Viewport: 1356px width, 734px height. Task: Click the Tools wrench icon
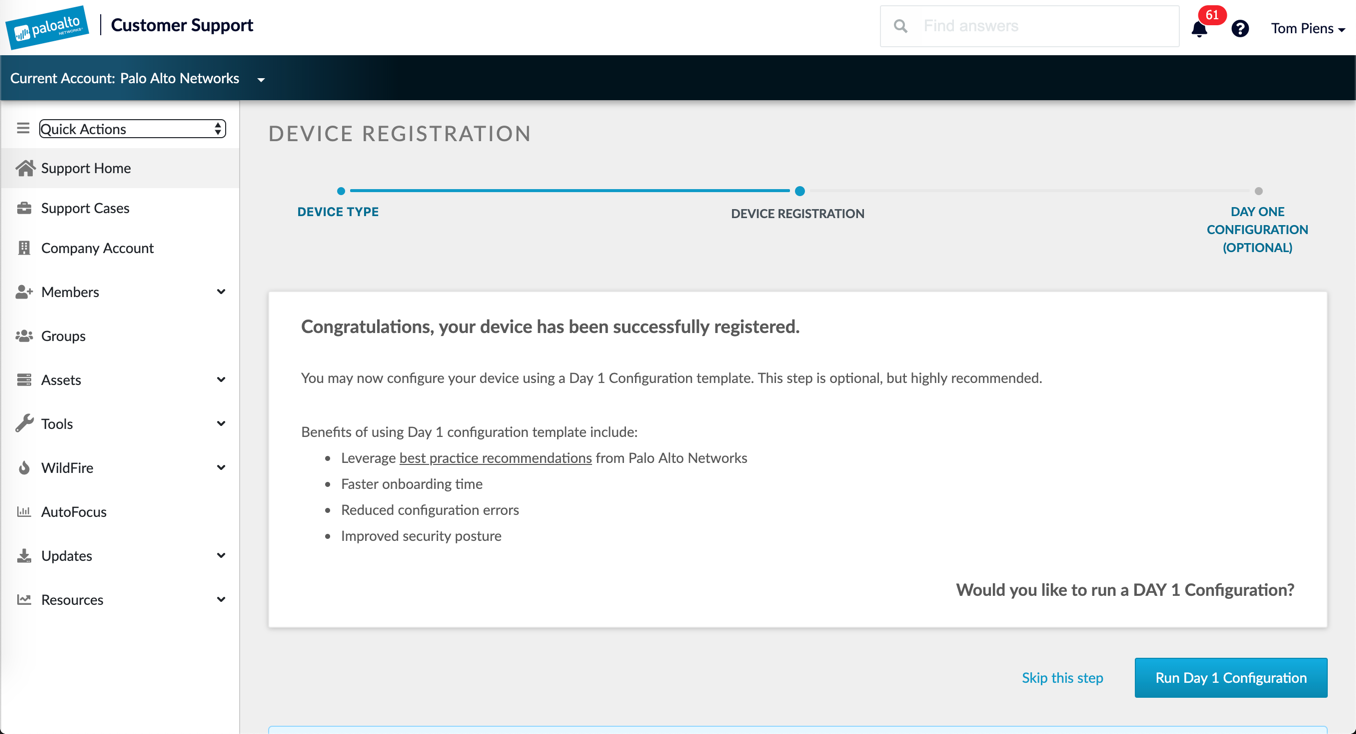coord(24,424)
